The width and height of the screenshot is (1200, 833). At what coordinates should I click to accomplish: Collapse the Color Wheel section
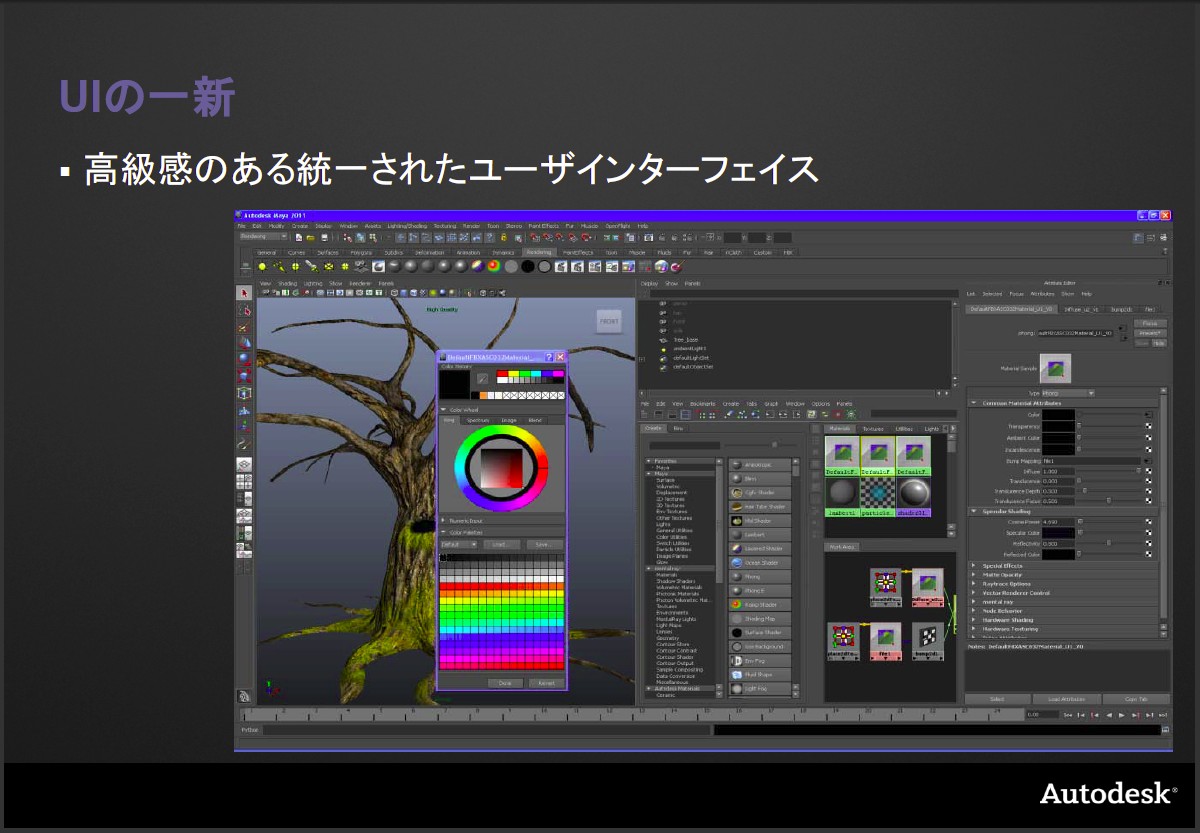click(444, 410)
